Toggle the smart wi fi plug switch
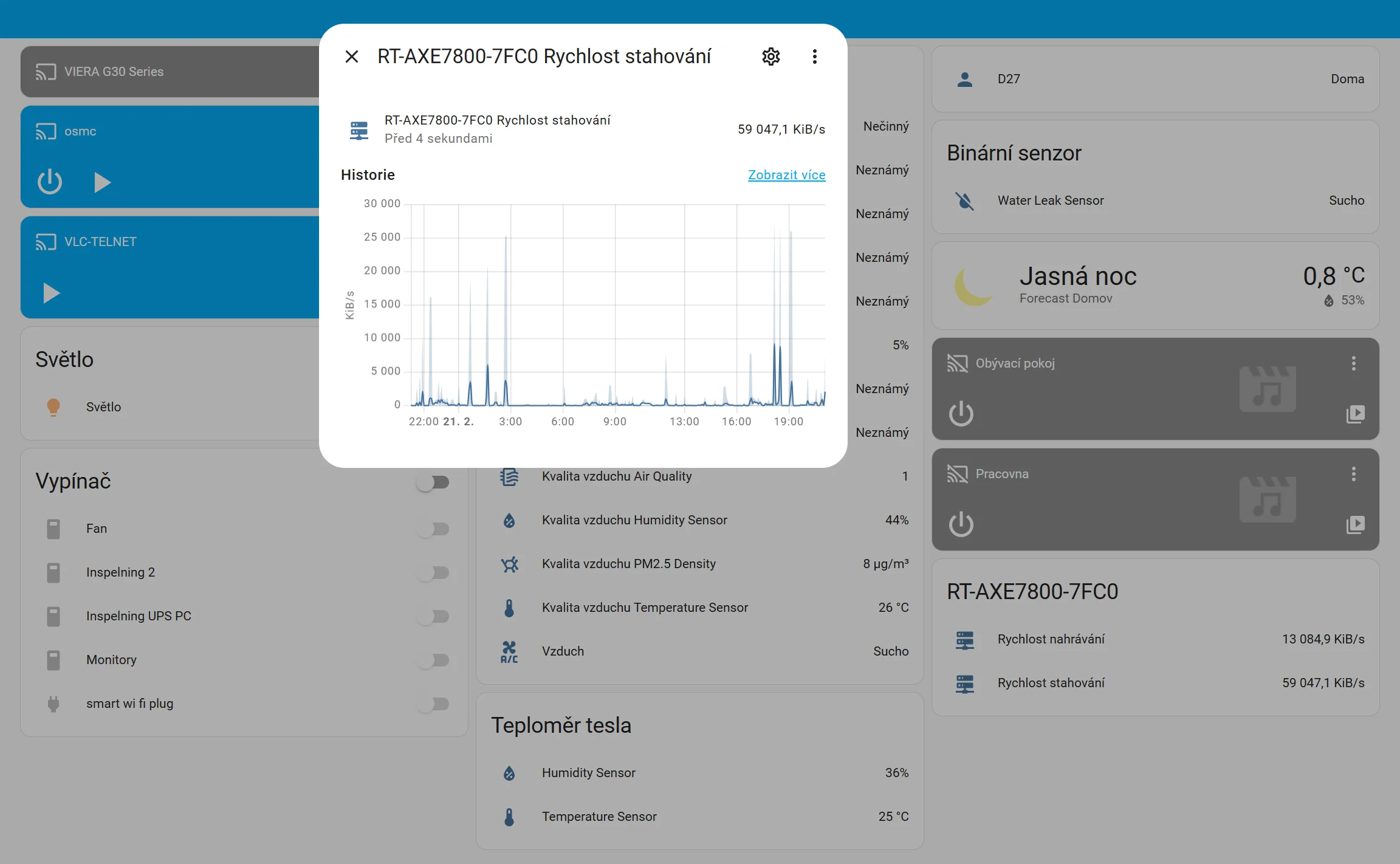The width and height of the screenshot is (1400, 864). 433,704
